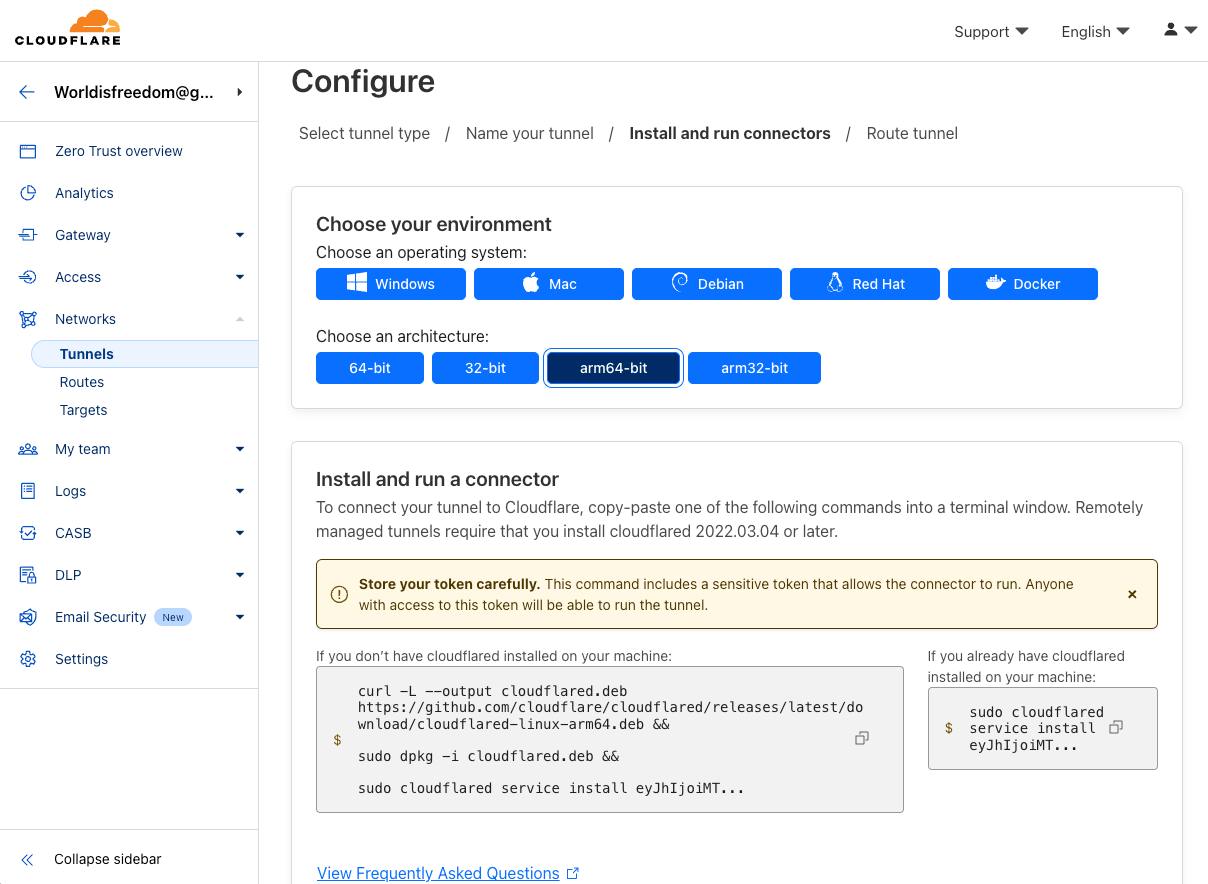Select the Mac operating system
1208x884 pixels.
pos(549,284)
